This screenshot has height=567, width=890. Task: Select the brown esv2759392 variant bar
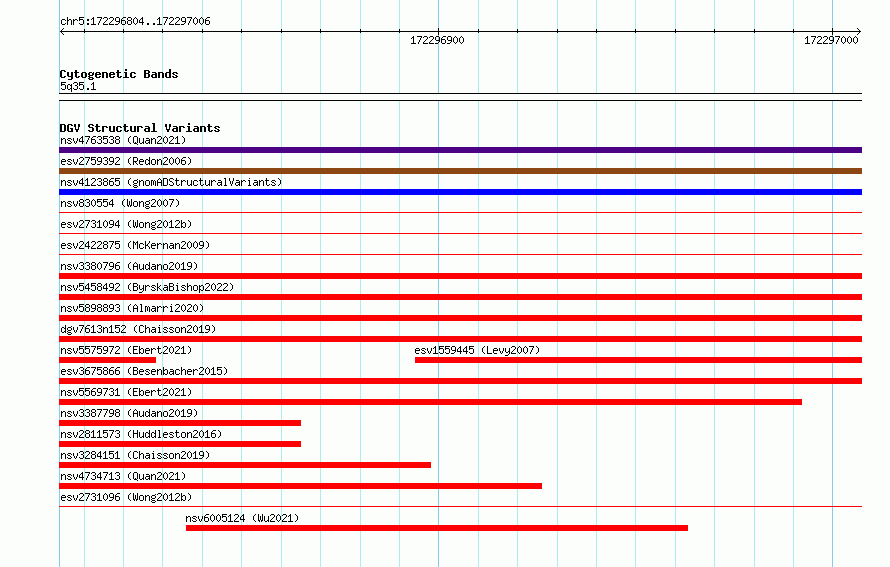pos(460,171)
